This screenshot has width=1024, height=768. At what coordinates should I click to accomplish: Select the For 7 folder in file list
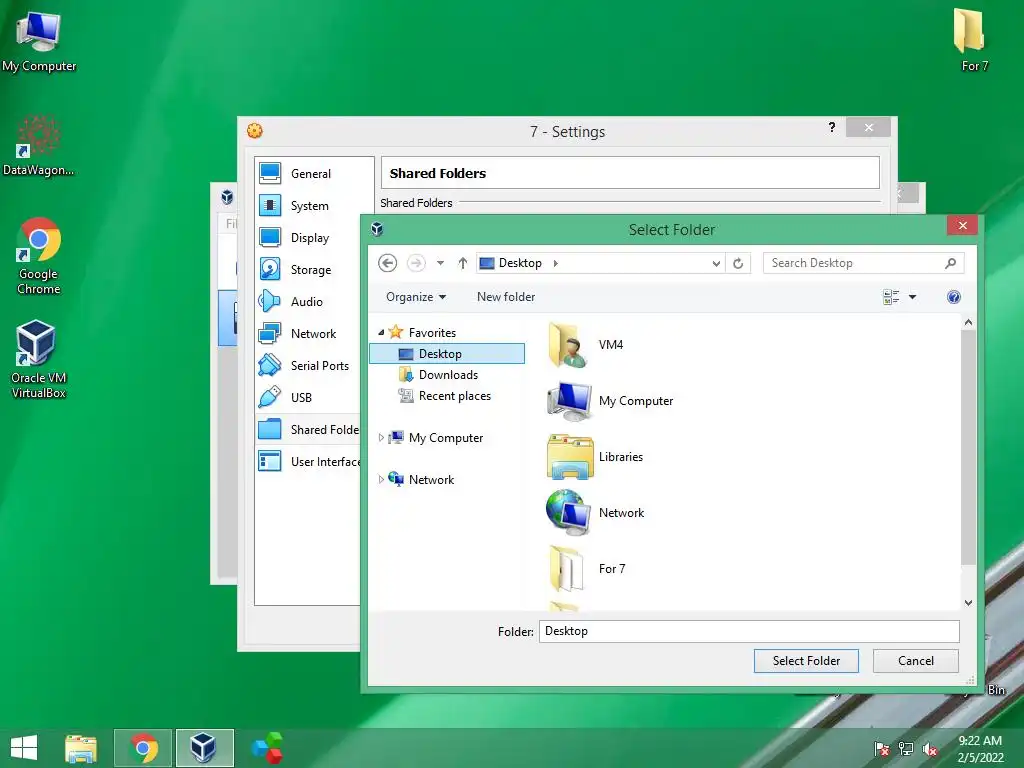click(586, 569)
